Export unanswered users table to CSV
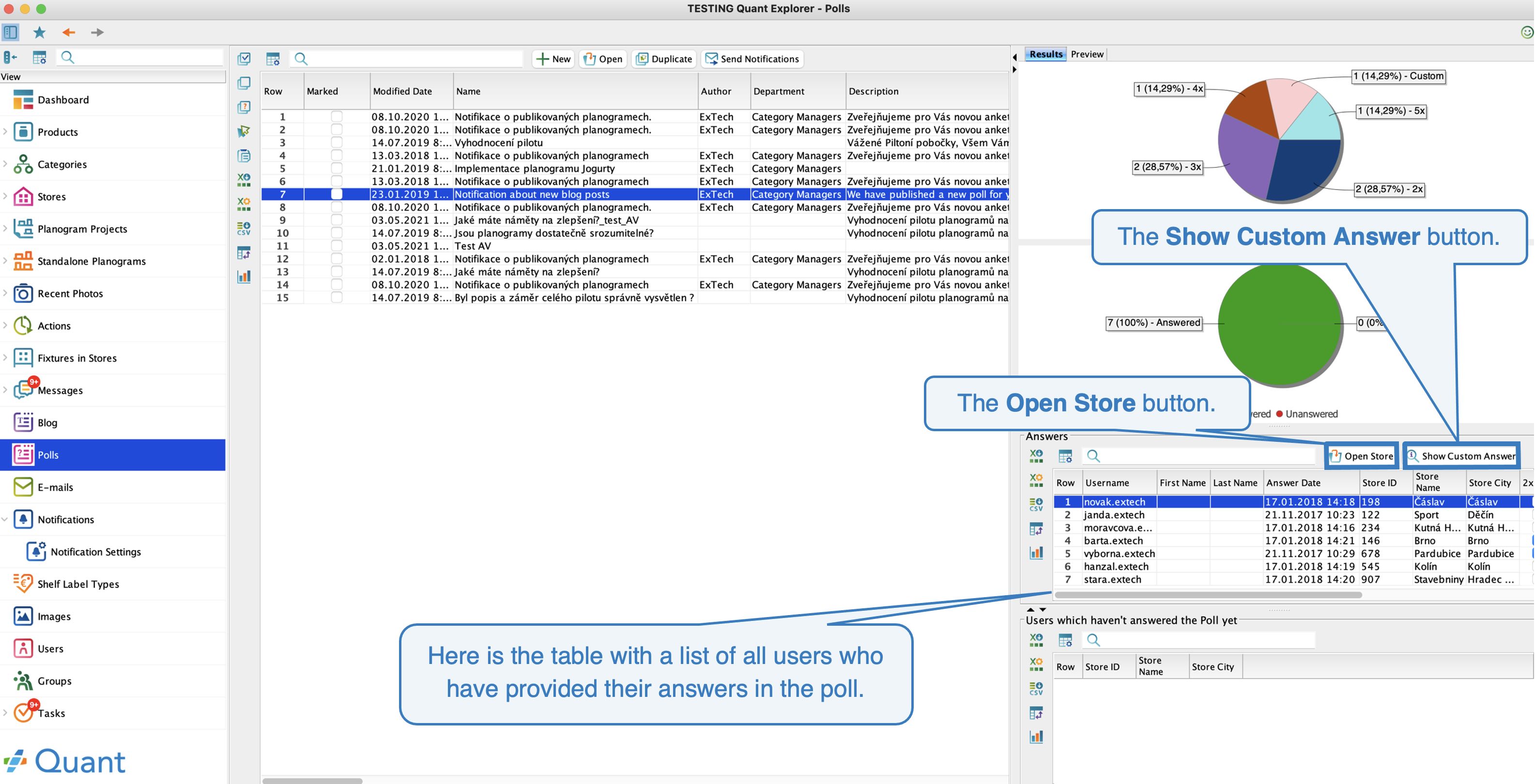 click(1036, 688)
